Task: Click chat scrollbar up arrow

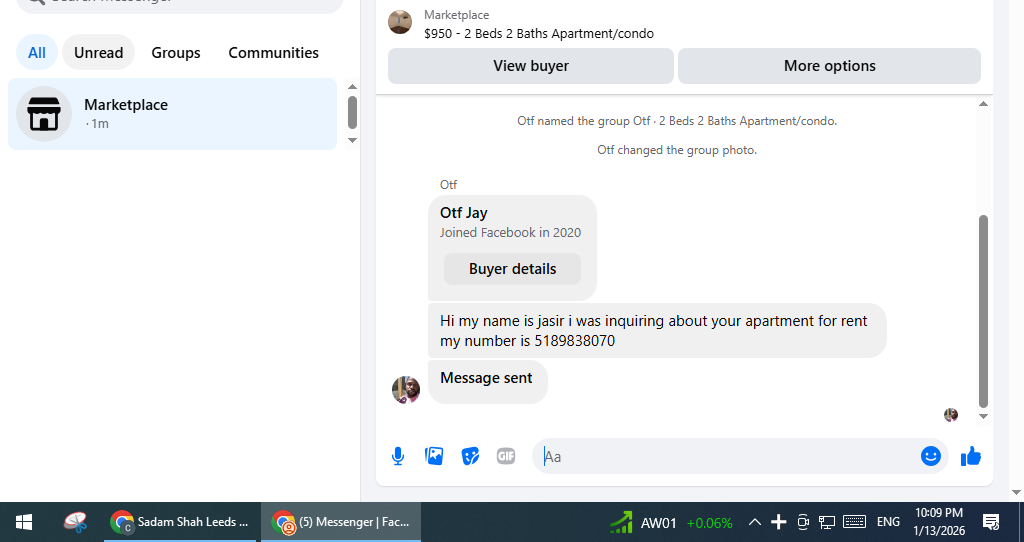Action: tap(984, 104)
